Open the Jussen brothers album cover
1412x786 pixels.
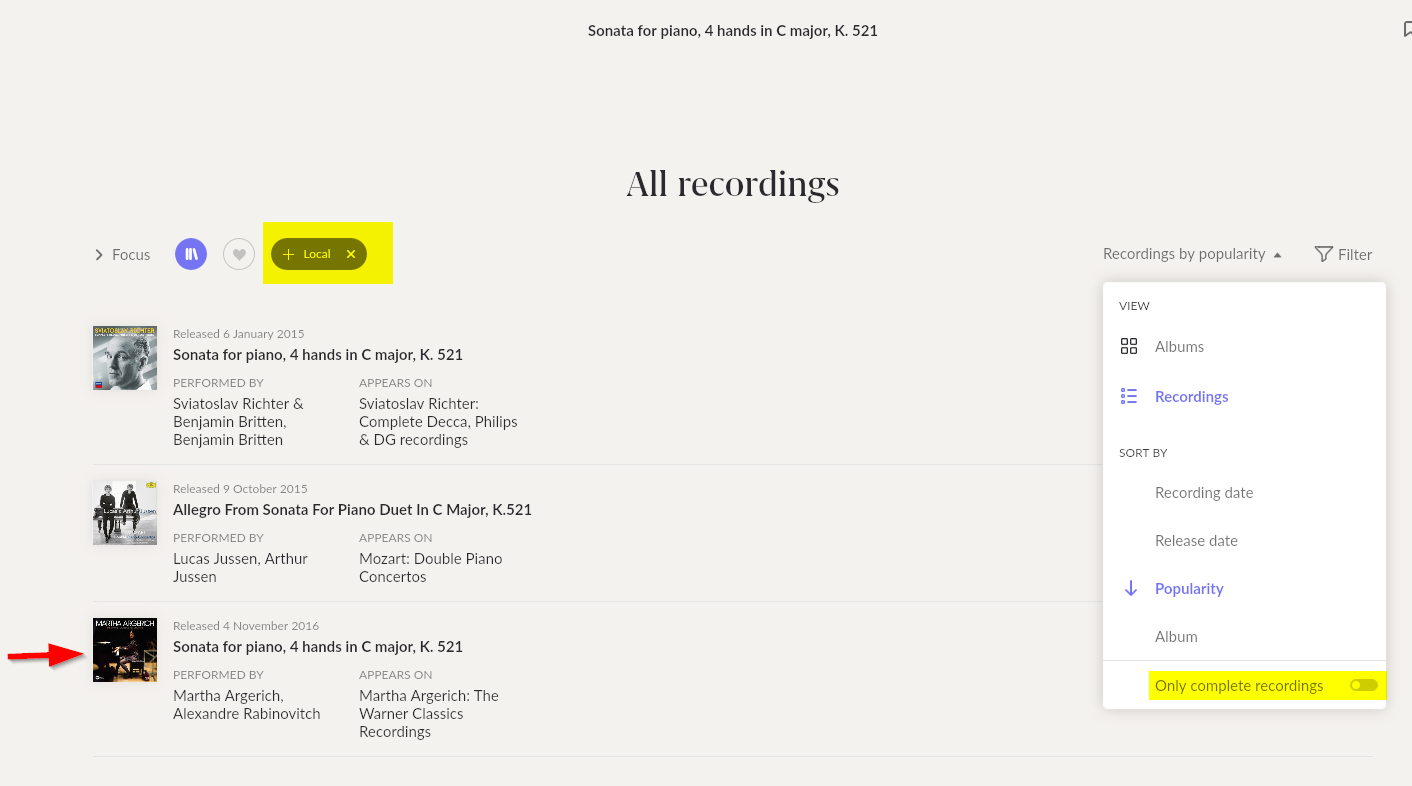(125, 513)
